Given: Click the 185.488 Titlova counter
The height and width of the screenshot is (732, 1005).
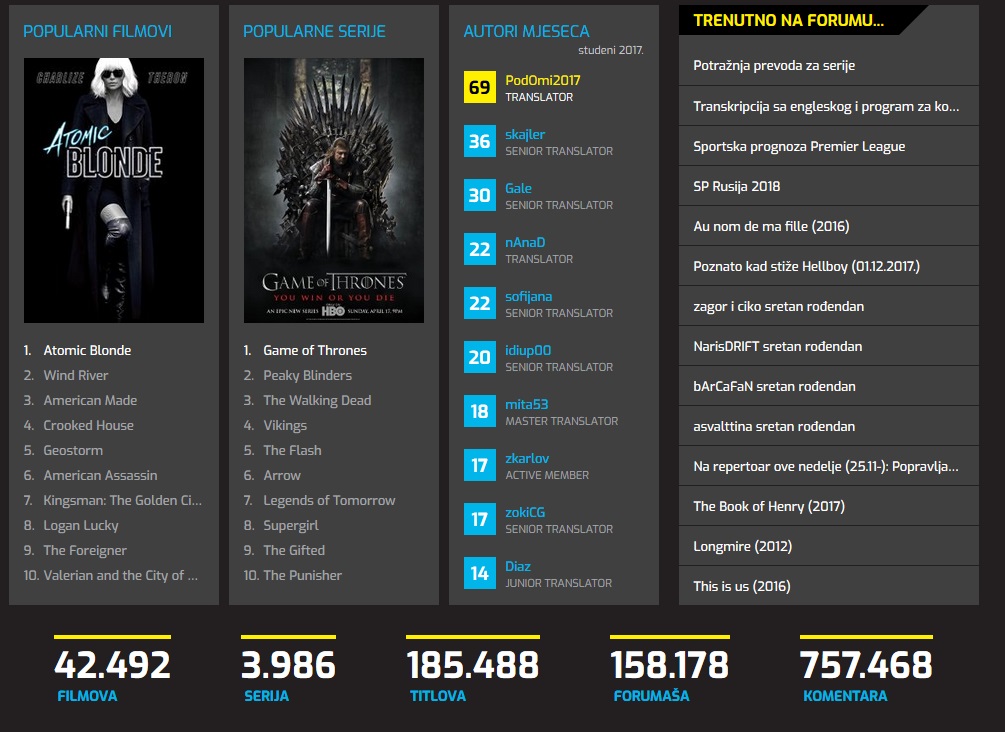Looking at the screenshot, I should click(x=473, y=665).
